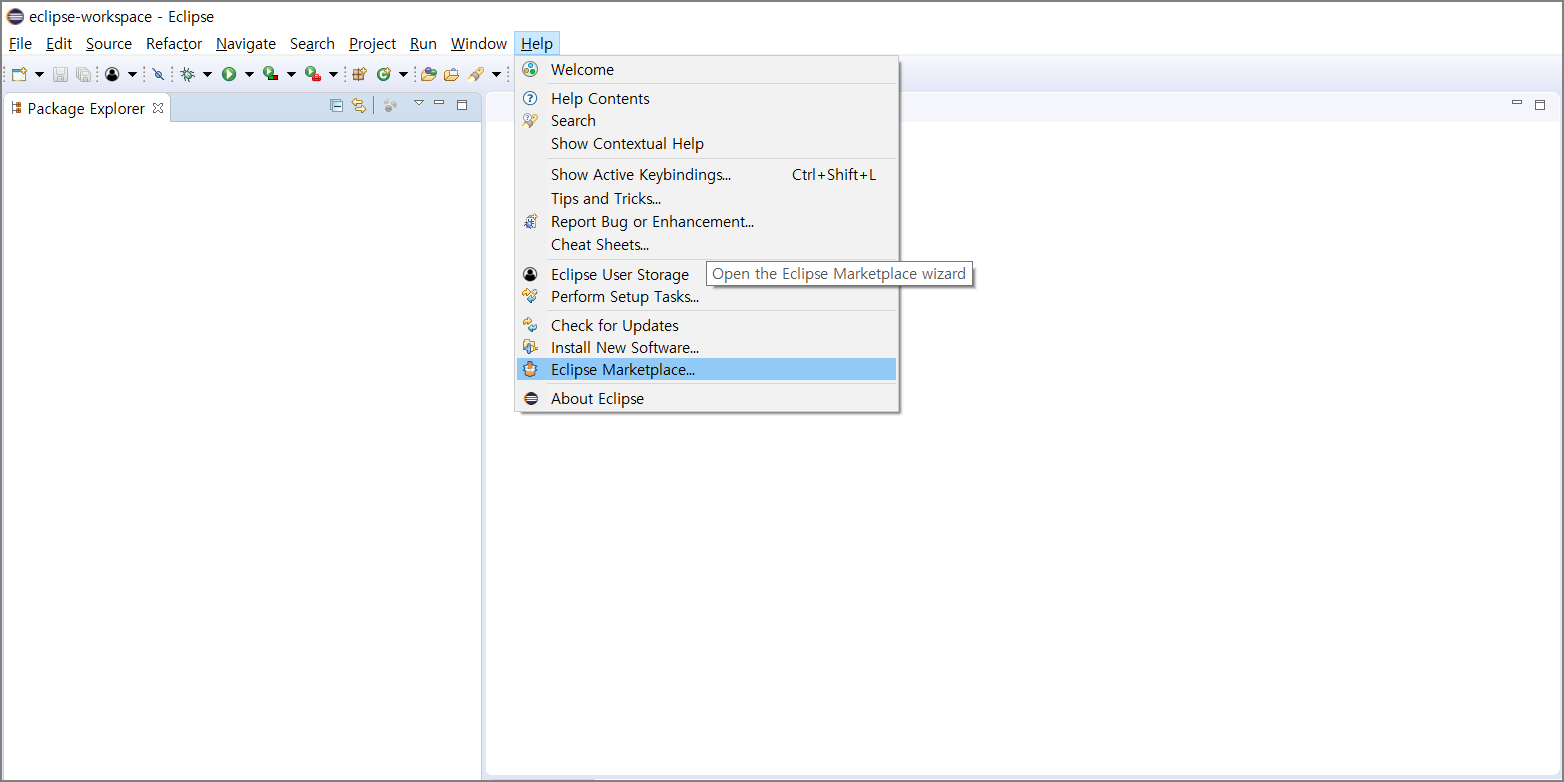Select Search entry in the Help menu

point(707,121)
